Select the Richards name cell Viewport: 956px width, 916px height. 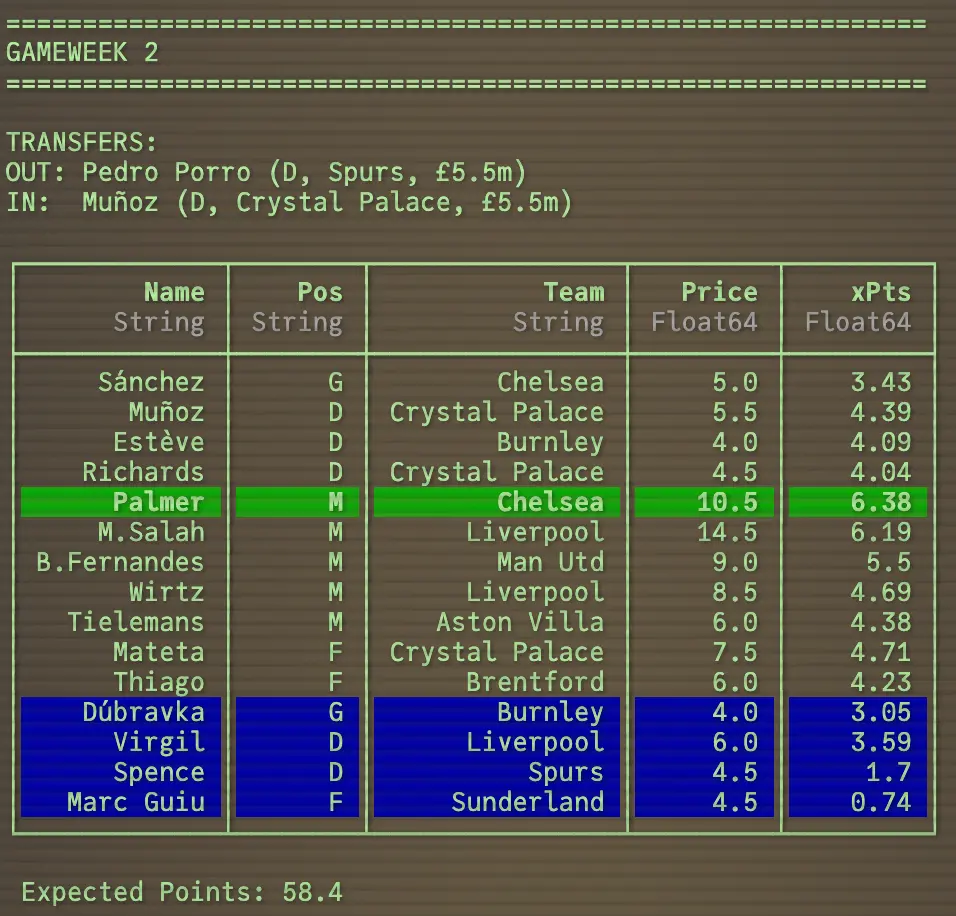click(x=143, y=472)
